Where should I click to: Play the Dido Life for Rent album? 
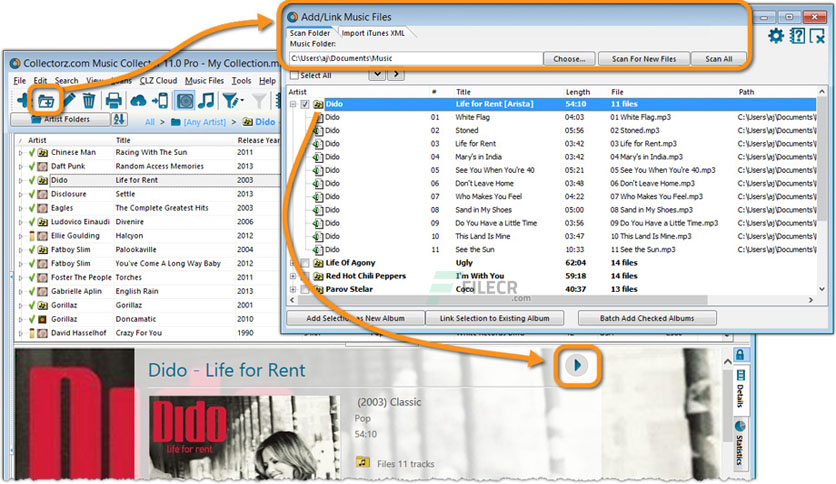pos(577,365)
